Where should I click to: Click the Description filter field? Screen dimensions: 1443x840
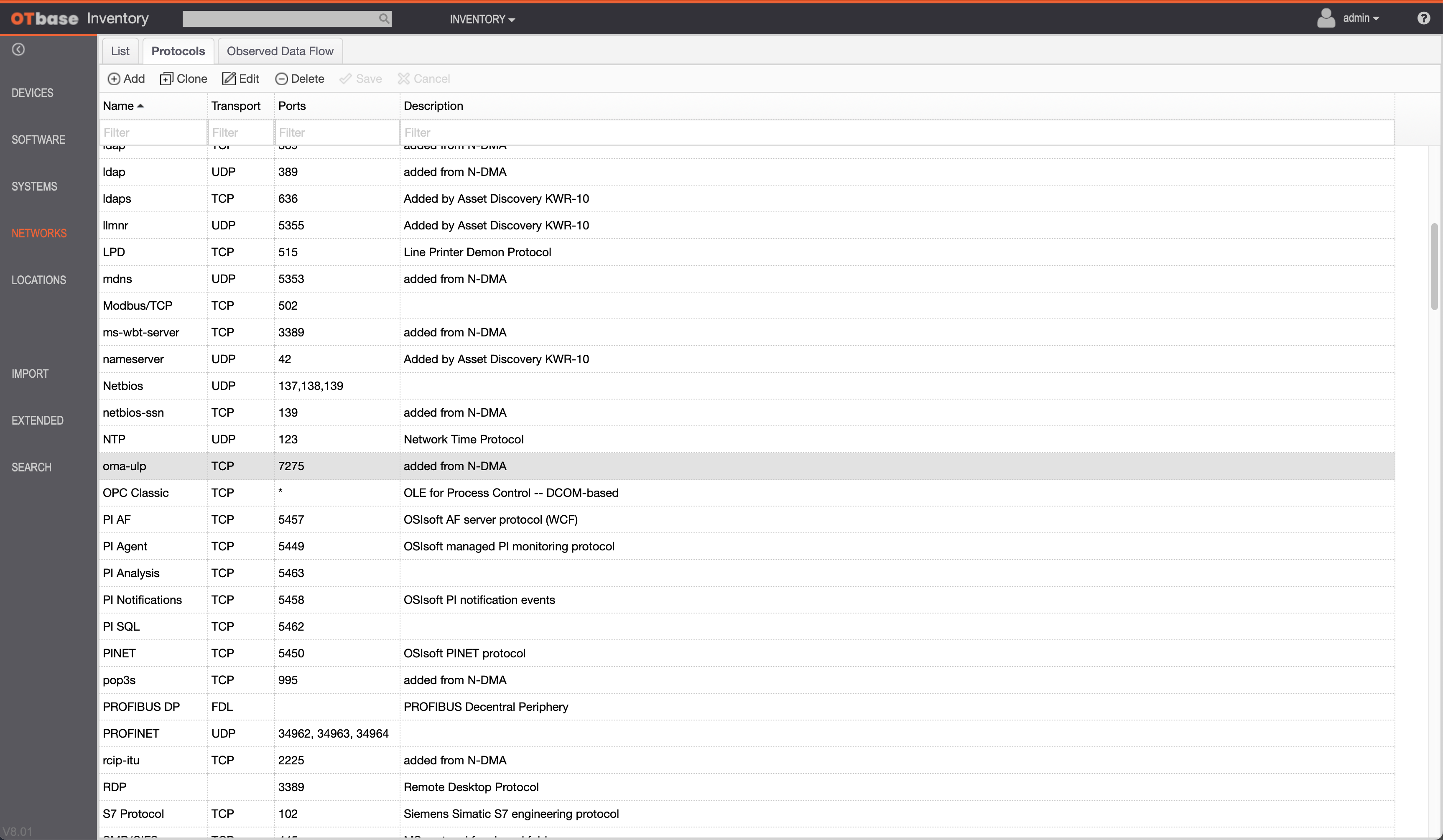895,133
